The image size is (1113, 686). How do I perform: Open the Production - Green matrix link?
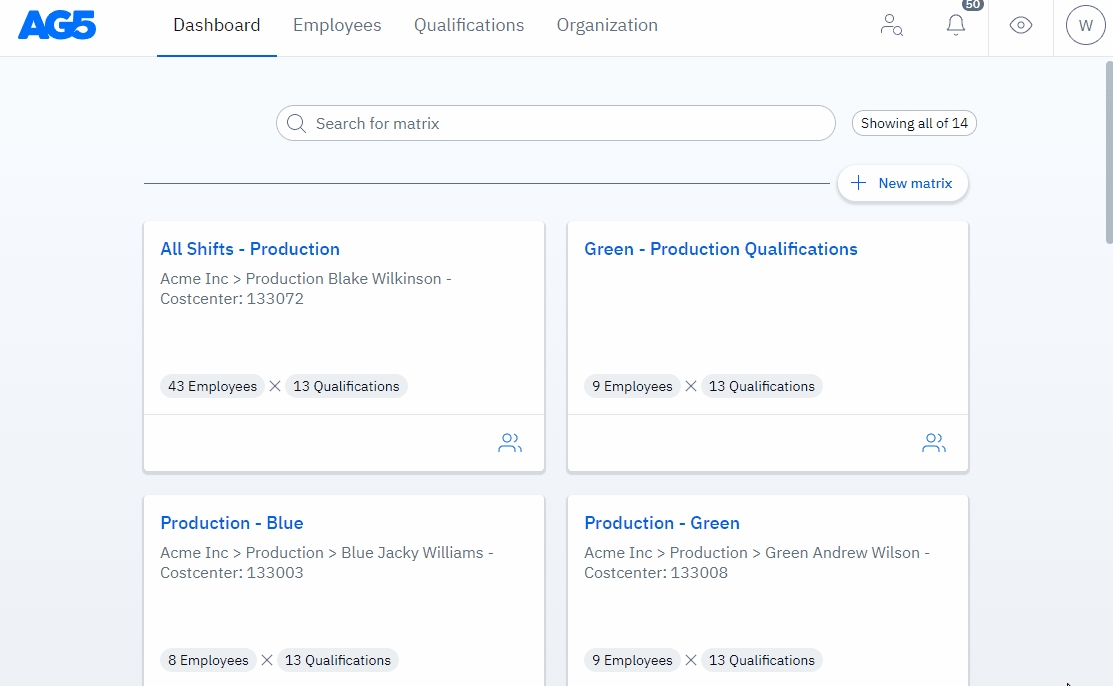tap(662, 523)
